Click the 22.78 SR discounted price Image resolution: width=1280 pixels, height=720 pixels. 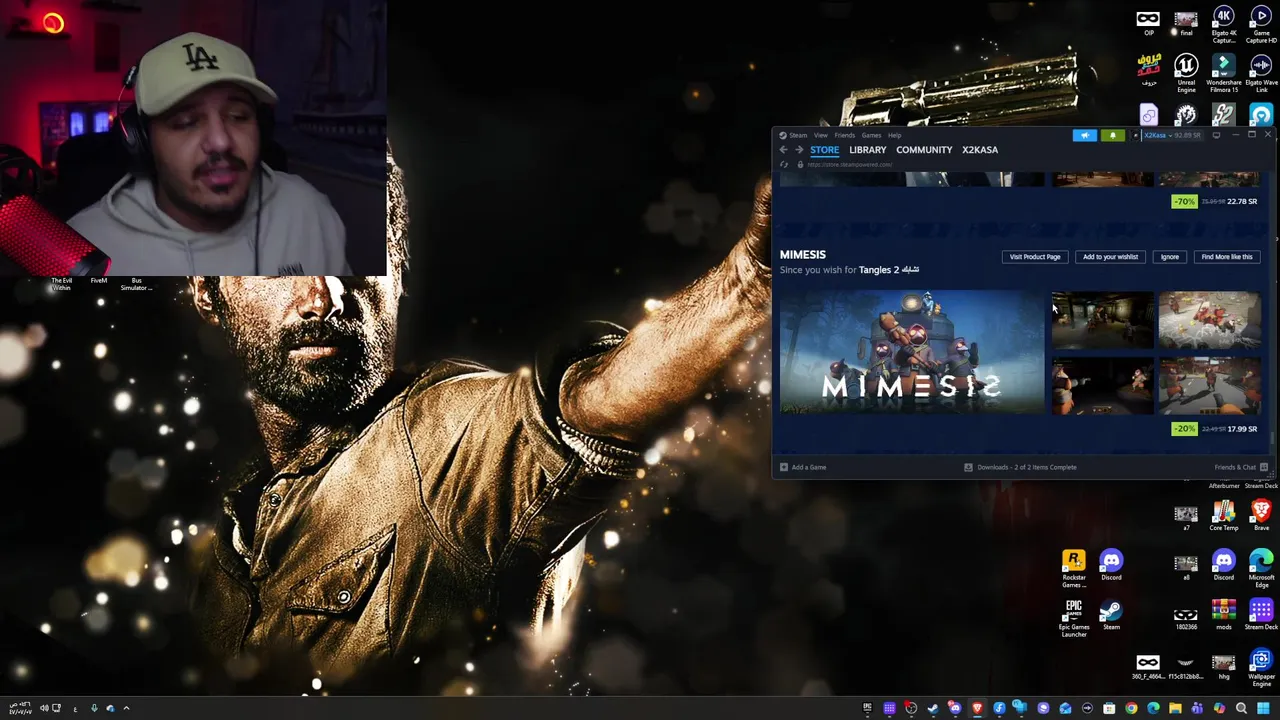pos(1242,201)
